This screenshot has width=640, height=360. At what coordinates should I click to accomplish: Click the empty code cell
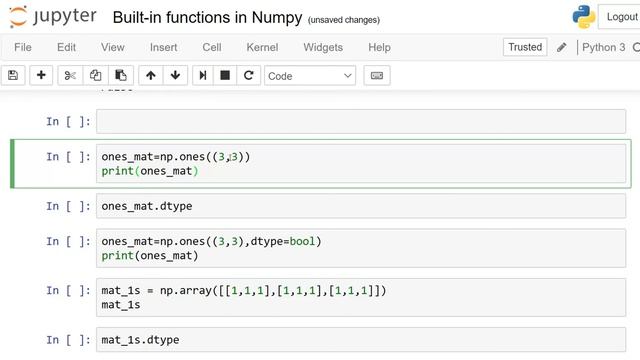click(x=361, y=121)
